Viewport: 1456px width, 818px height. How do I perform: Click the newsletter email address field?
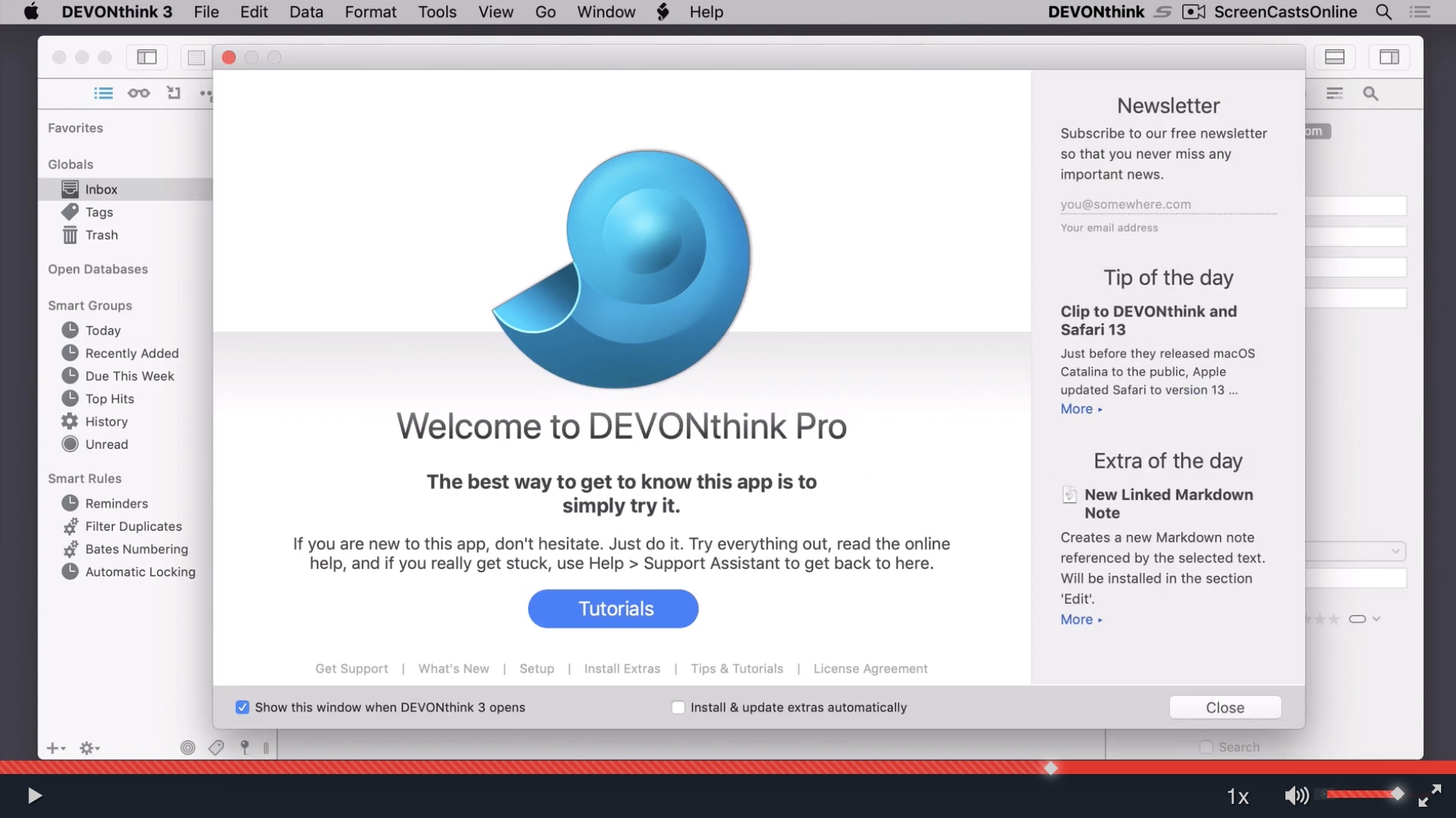[x=1168, y=204]
